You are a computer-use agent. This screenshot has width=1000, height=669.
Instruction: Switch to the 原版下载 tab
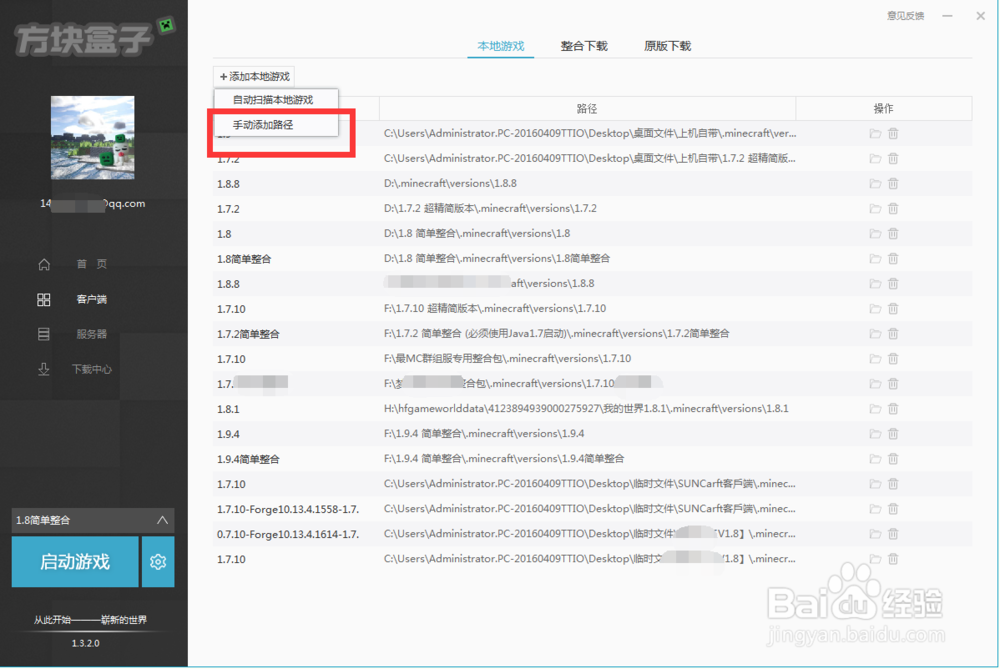(x=667, y=46)
